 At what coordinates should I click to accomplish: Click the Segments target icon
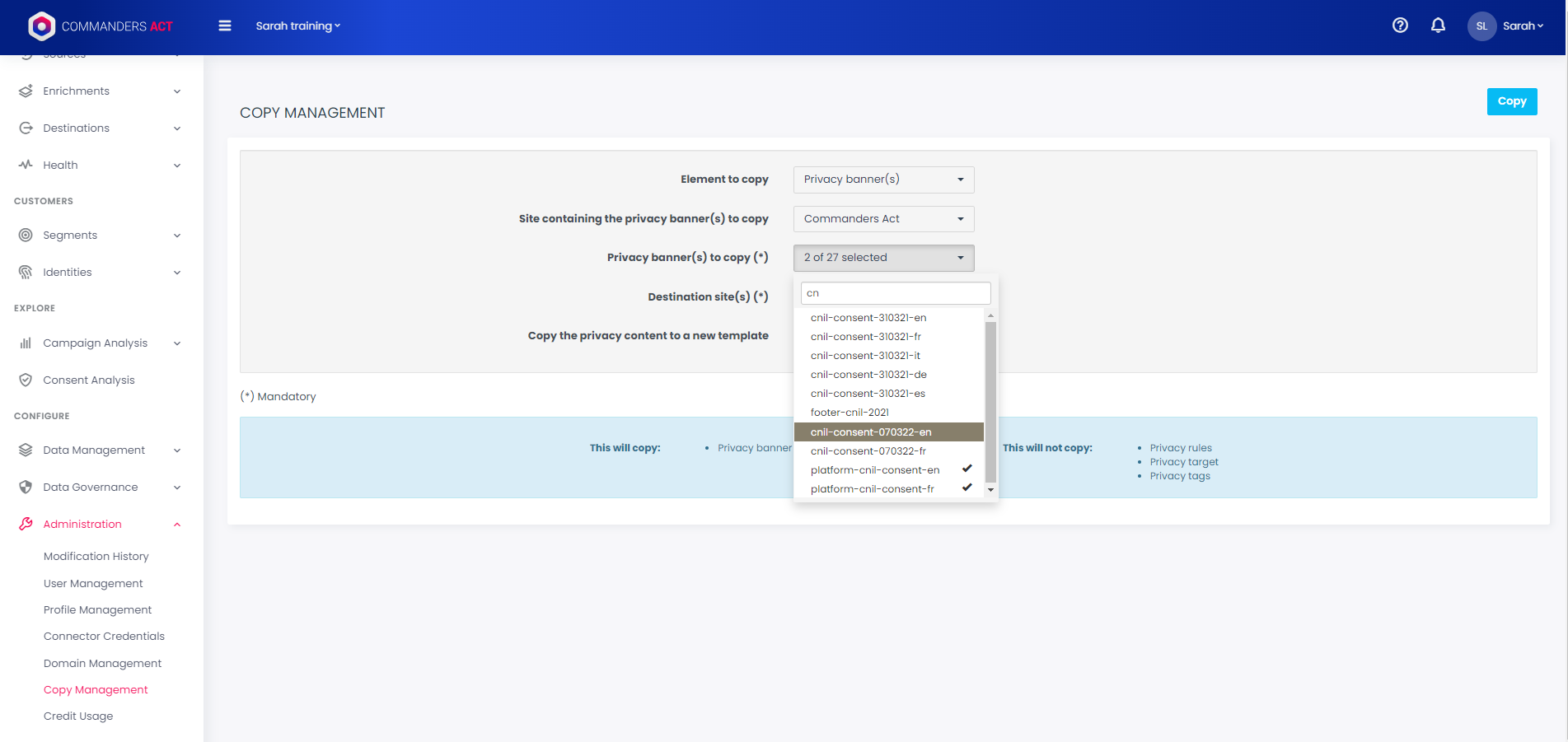pyautogui.click(x=26, y=236)
